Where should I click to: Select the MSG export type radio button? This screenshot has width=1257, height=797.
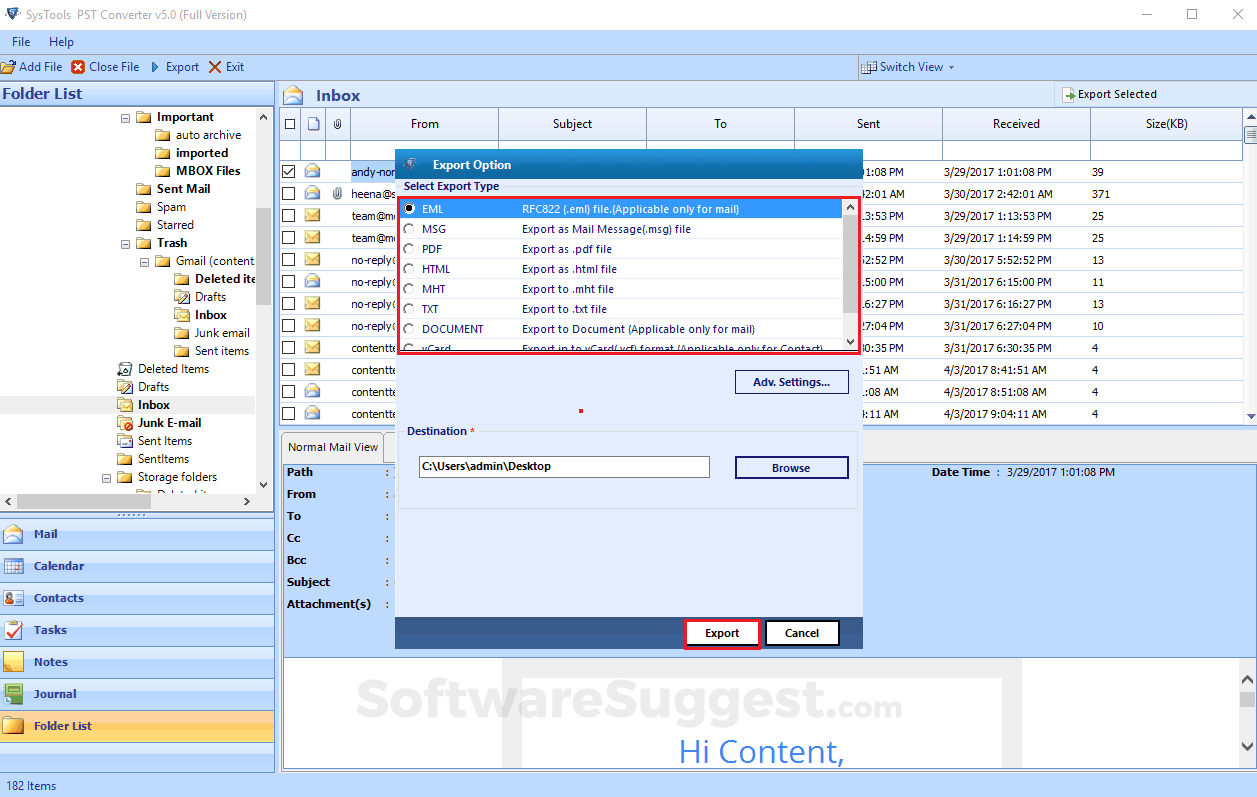pyautogui.click(x=409, y=229)
